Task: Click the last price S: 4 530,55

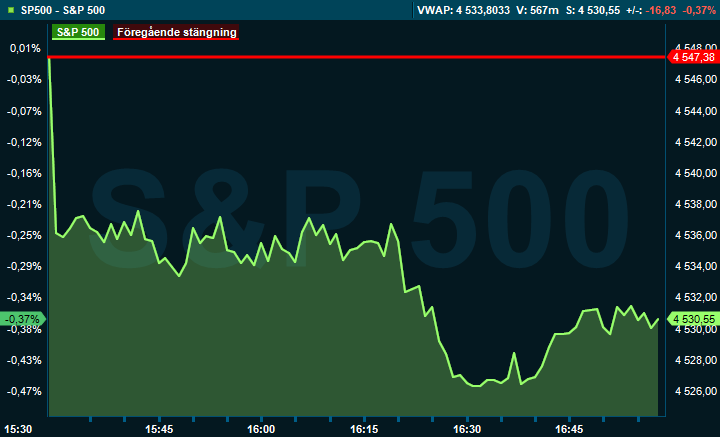Action: 593,10
